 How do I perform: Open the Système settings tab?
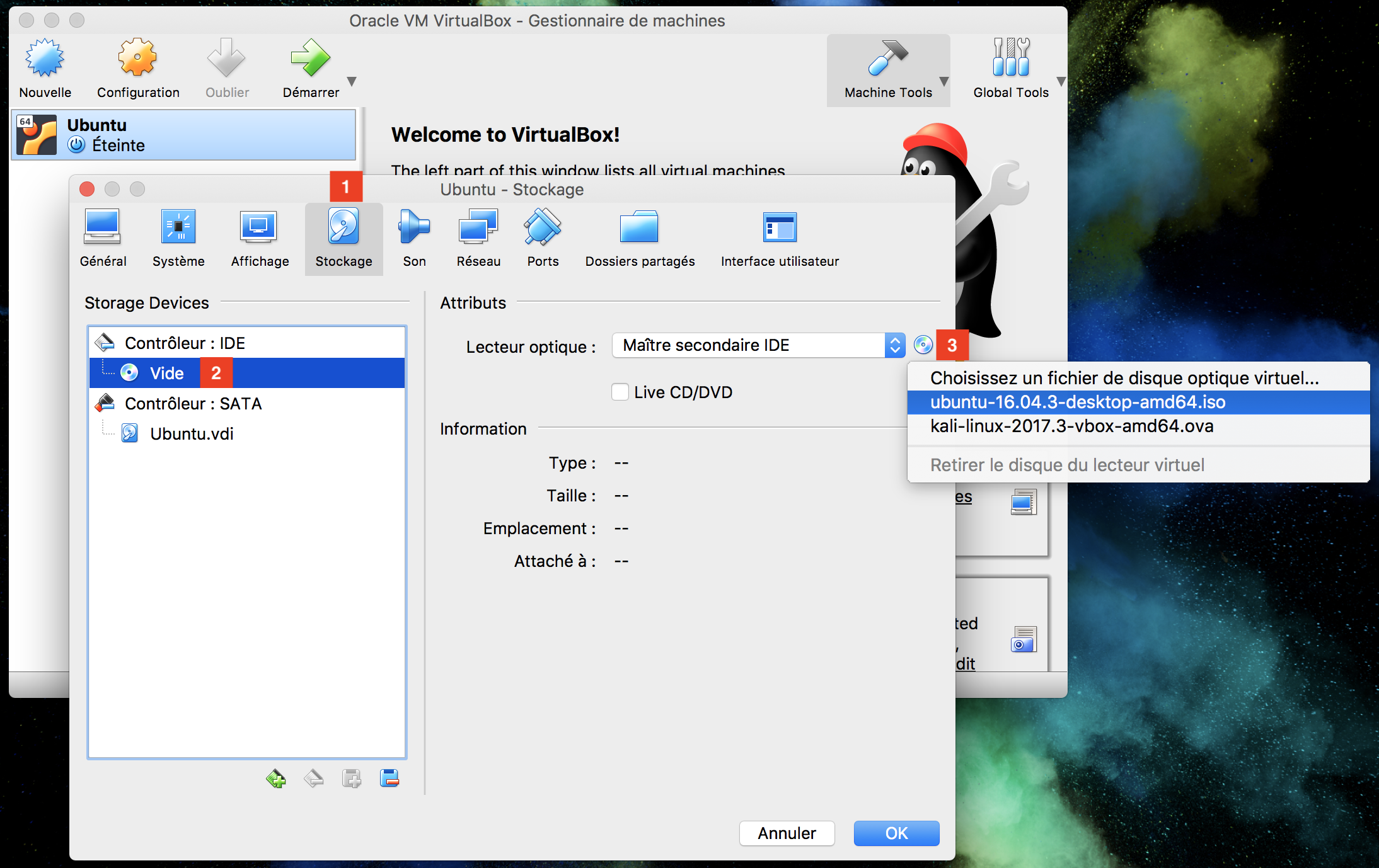click(x=178, y=239)
